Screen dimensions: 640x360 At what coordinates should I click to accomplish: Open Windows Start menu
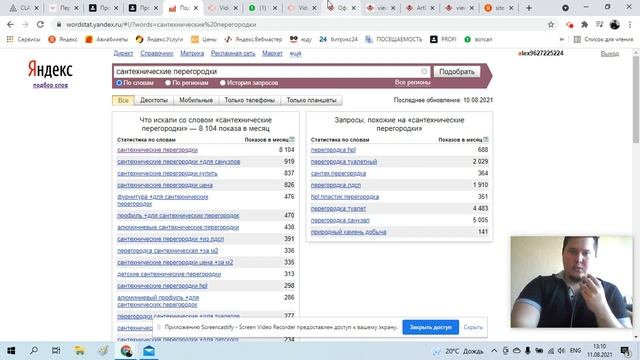[x=11, y=351]
